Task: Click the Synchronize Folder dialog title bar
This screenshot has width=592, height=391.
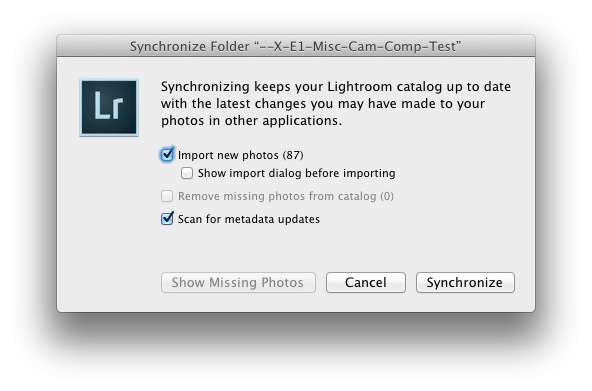Action: click(296, 46)
